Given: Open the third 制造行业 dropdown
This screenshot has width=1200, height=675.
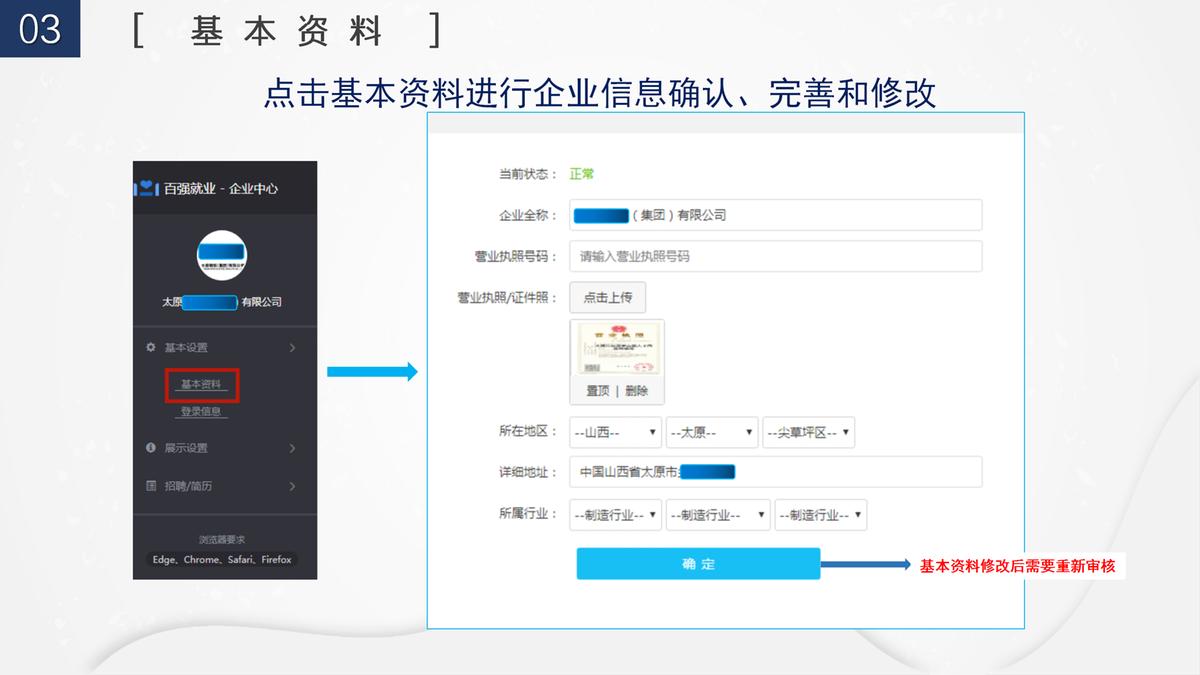Looking at the screenshot, I should click(821, 515).
